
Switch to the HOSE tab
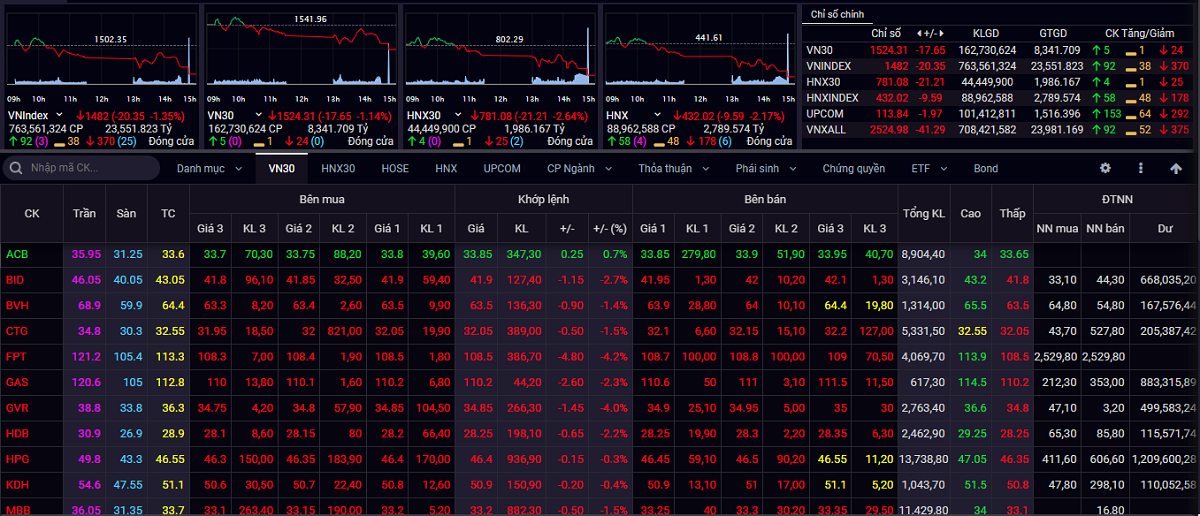[x=395, y=168]
